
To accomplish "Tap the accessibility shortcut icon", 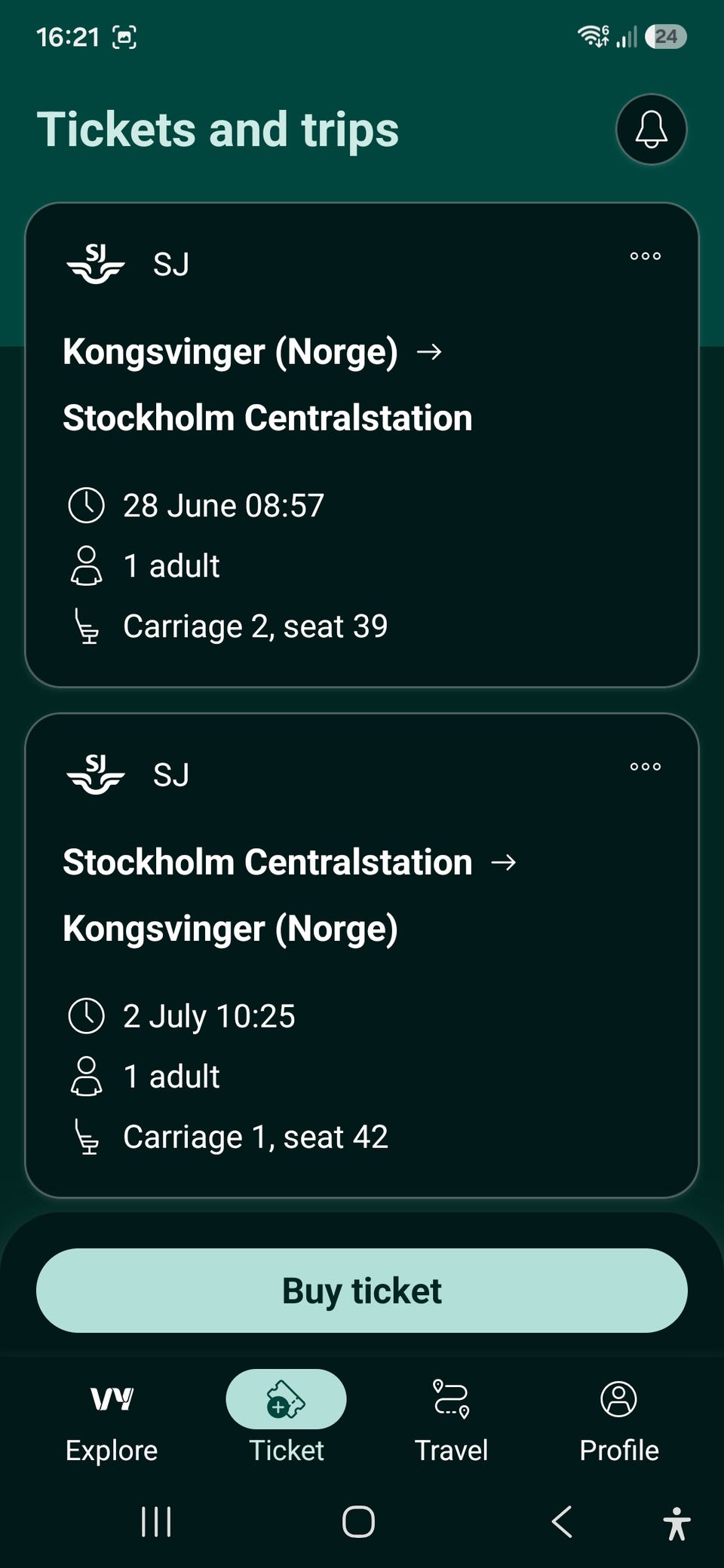I will click(x=676, y=1523).
